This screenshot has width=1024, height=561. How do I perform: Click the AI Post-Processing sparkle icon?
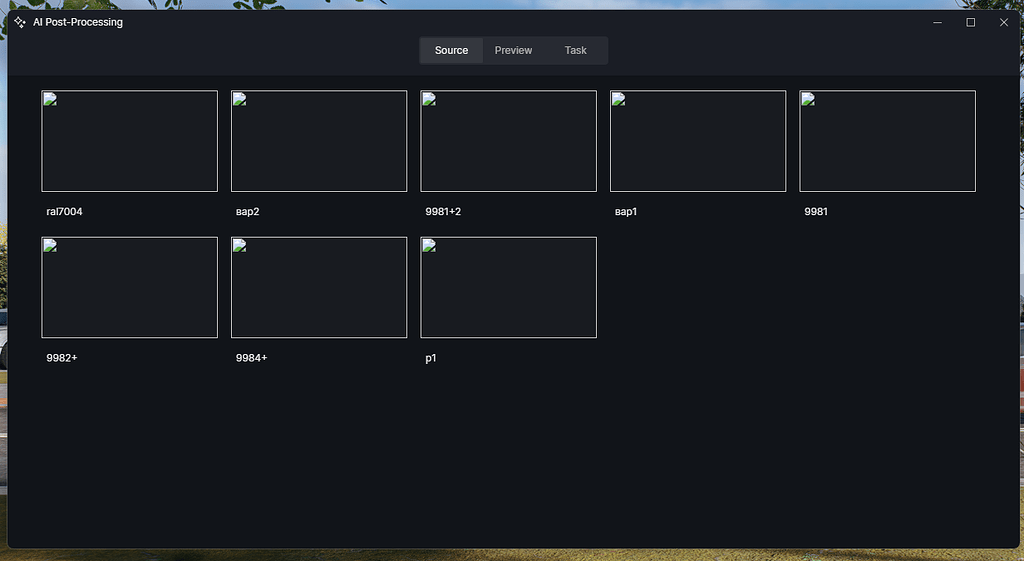[x=20, y=22]
